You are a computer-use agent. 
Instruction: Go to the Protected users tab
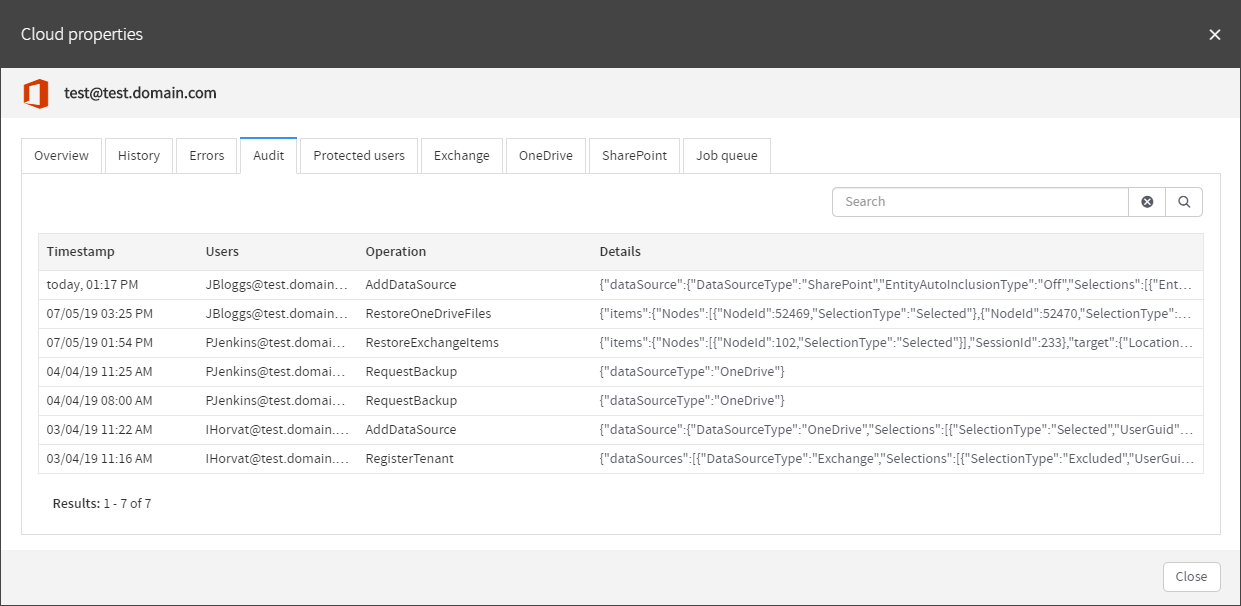coord(359,156)
